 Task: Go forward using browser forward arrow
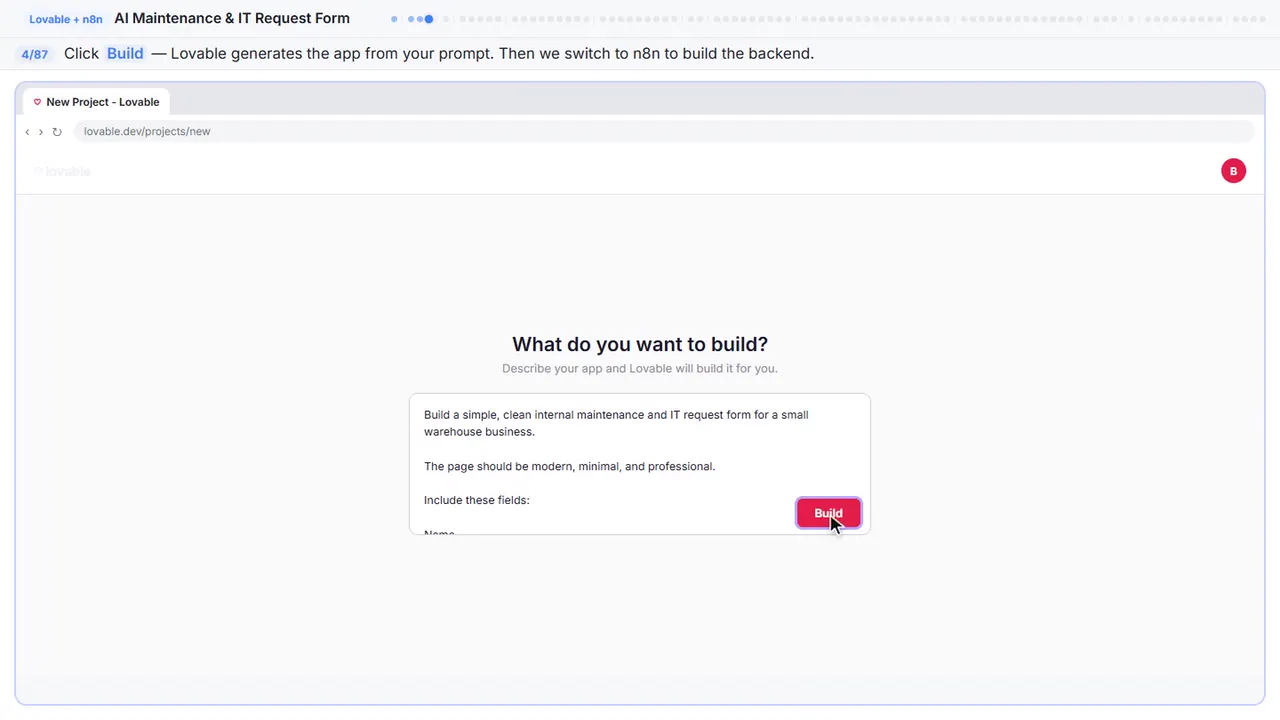[41, 132]
